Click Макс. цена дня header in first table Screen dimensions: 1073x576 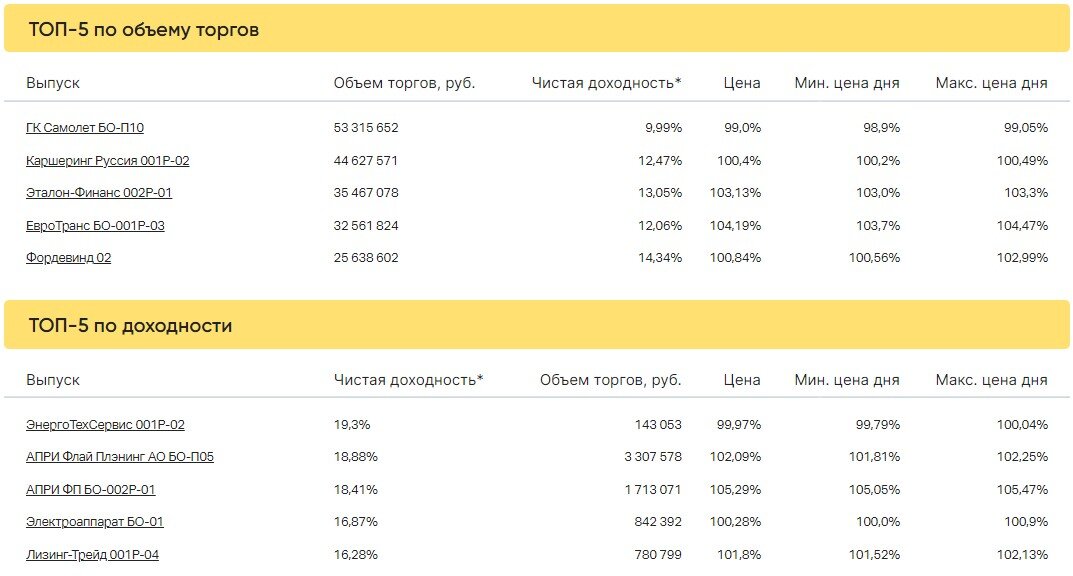coord(991,83)
